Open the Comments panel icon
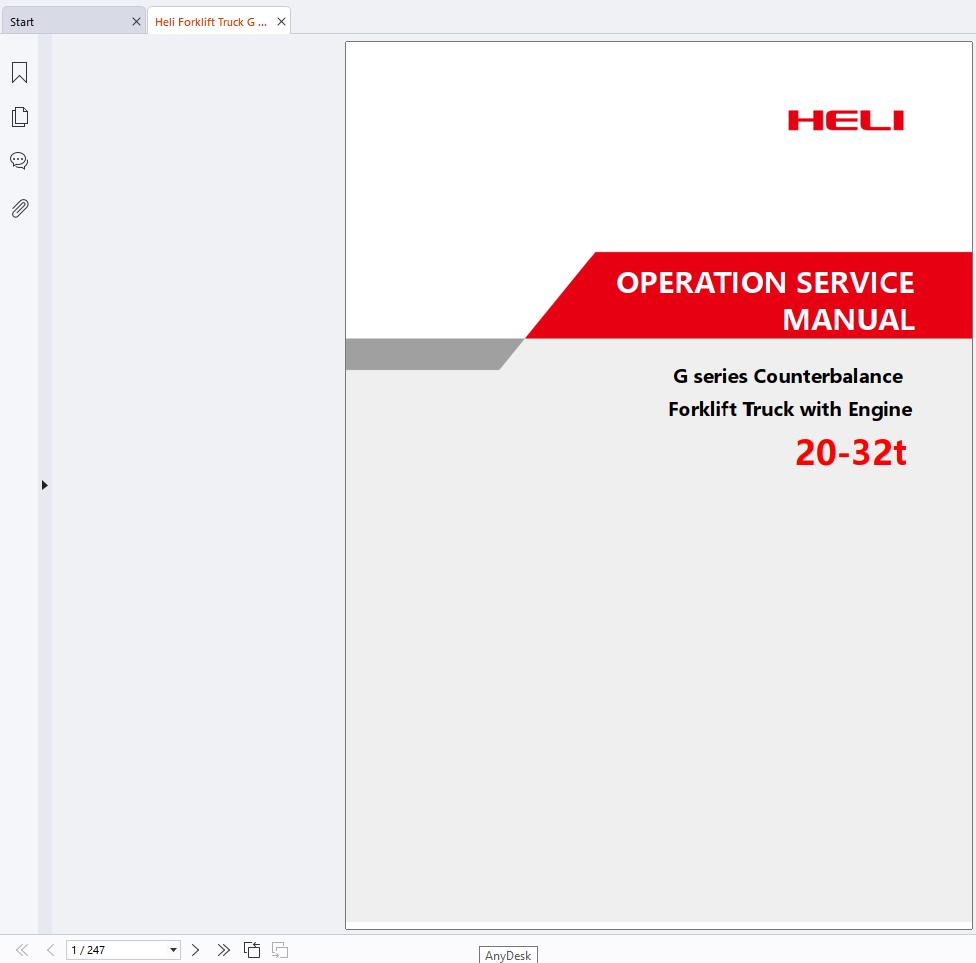The image size is (976, 963). (x=19, y=161)
